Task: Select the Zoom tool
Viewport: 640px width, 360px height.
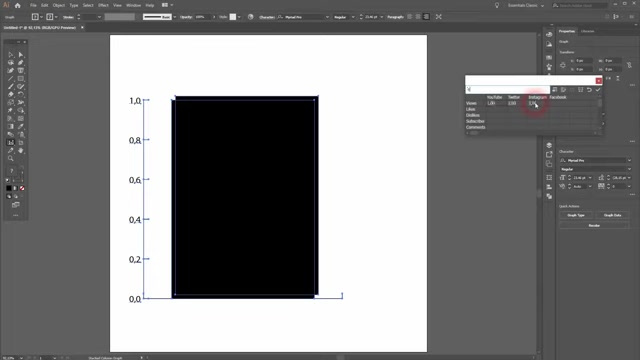Action: [x=11, y=158]
